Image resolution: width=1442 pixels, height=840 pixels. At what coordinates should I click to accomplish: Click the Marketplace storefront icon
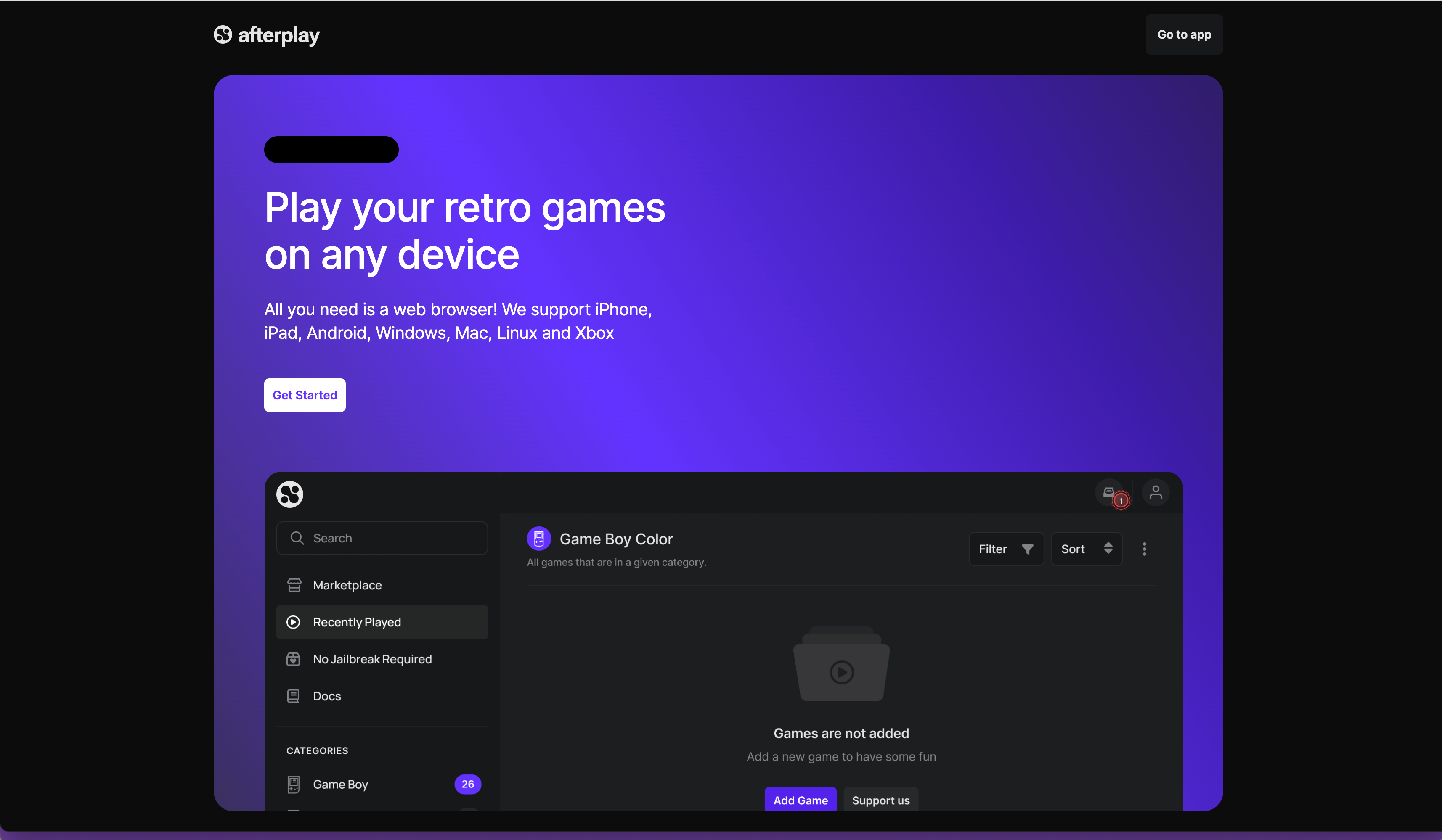click(x=294, y=585)
